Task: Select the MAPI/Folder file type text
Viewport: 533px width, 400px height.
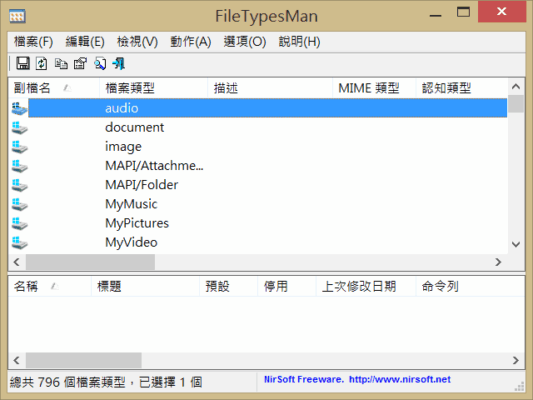Action: [x=141, y=185]
